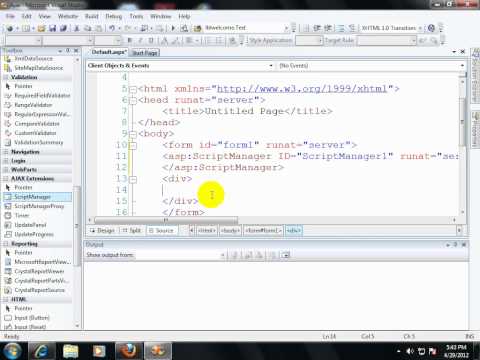The height and width of the screenshot is (360, 480).
Task: Open the File menu
Action: point(10,16)
